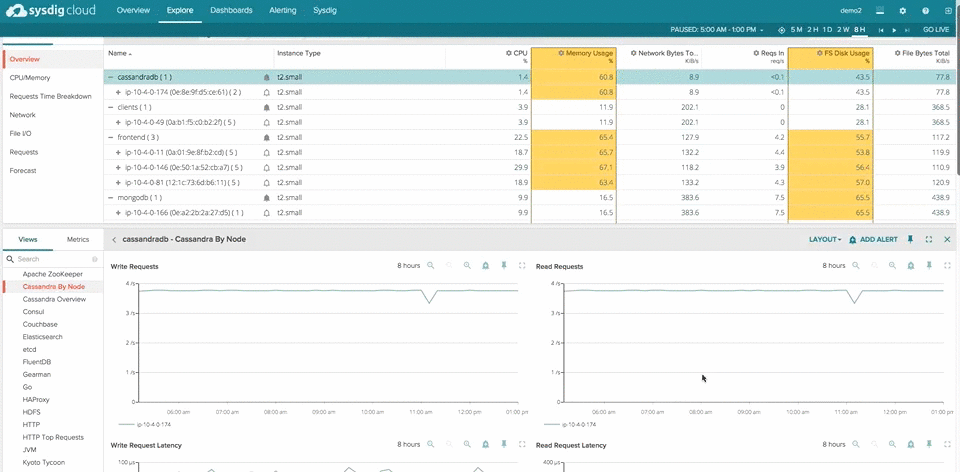
Task: Click the Memory Usage column gear icon
Action: tap(561, 53)
